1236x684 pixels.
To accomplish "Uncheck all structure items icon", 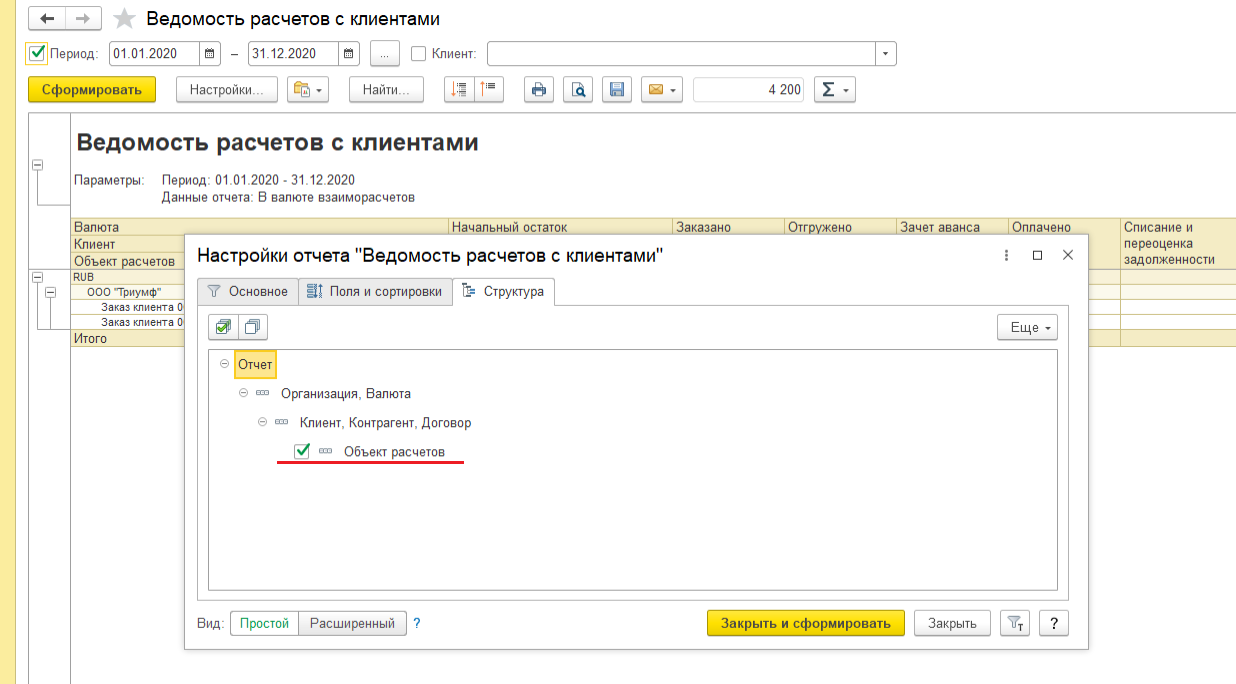I will (x=252, y=327).
